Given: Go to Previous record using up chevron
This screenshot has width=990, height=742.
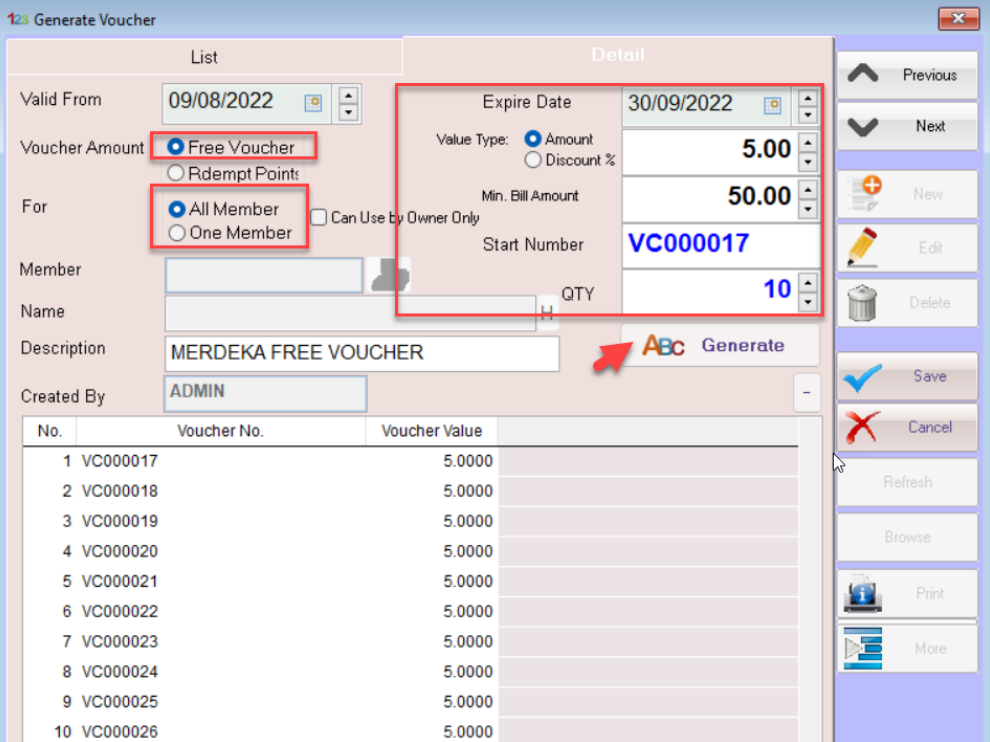Looking at the screenshot, I should [863, 75].
